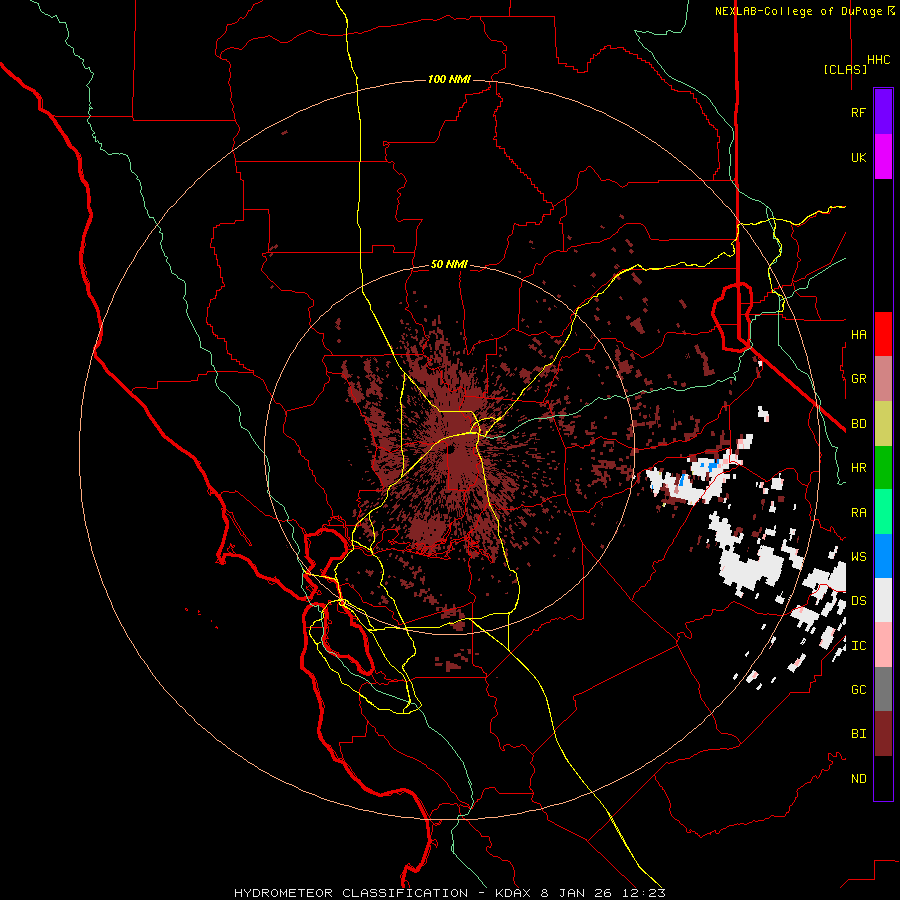This screenshot has width=900, height=900.
Task: Click the RA legend color swatch
Action: pos(883,512)
